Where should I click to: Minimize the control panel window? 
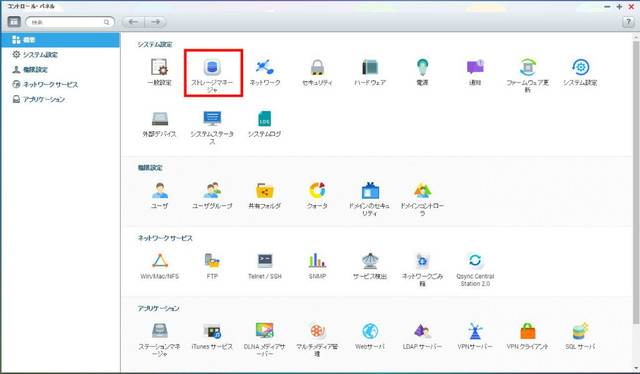point(608,7)
